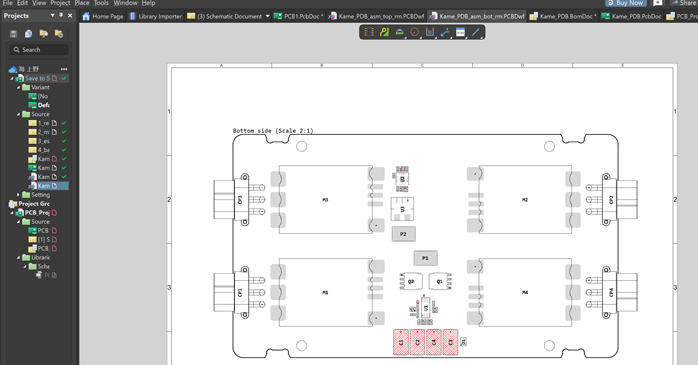This screenshot has height=365, width=698.
Task: Switch to the Kame_PDB.PcbDoc tab
Action: 632,16
